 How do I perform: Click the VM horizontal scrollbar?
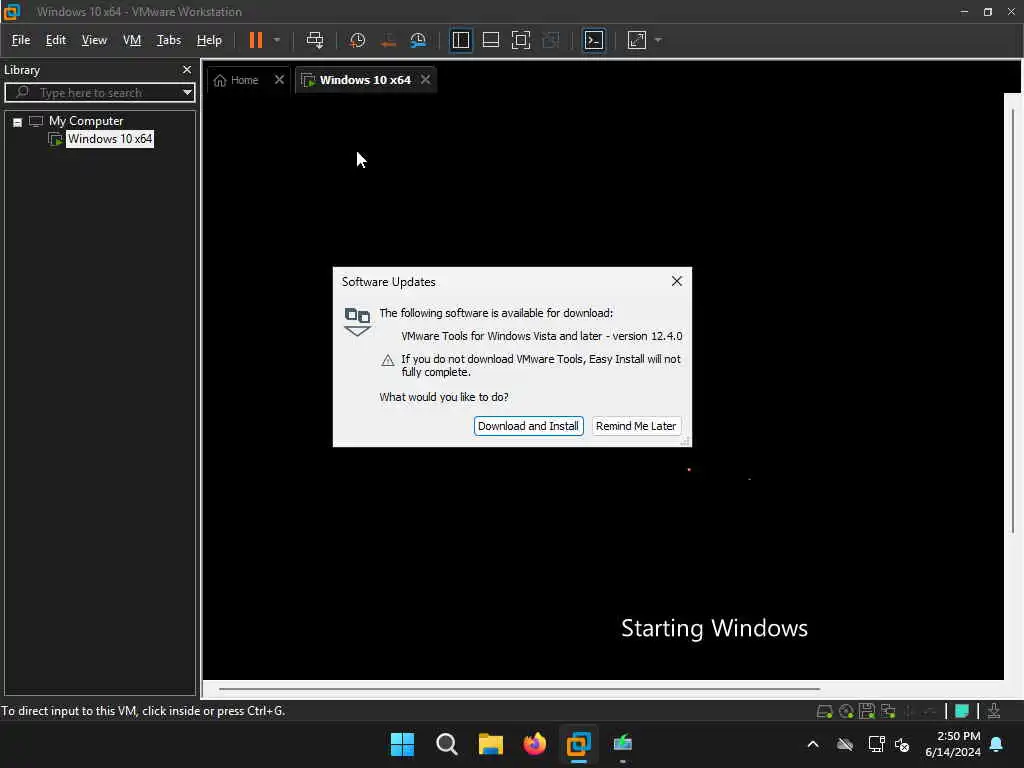519,688
